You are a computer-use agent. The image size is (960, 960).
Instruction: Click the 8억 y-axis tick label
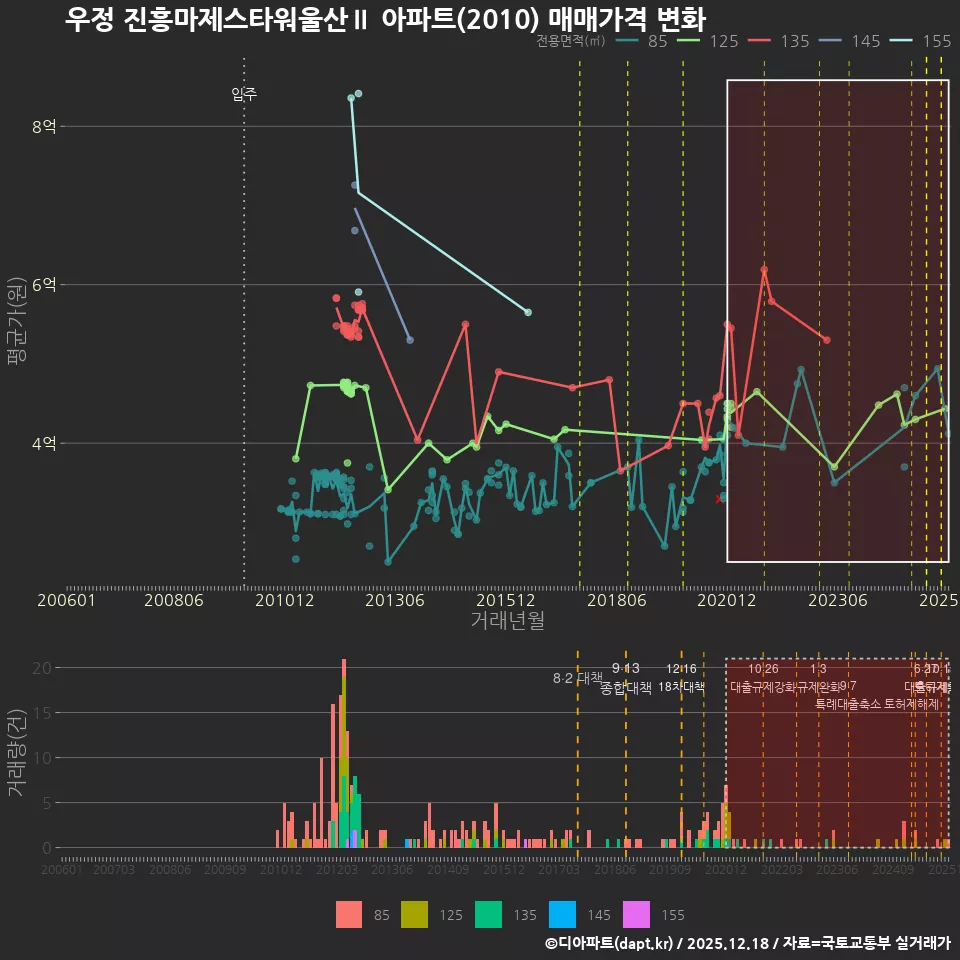pos(44,126)
